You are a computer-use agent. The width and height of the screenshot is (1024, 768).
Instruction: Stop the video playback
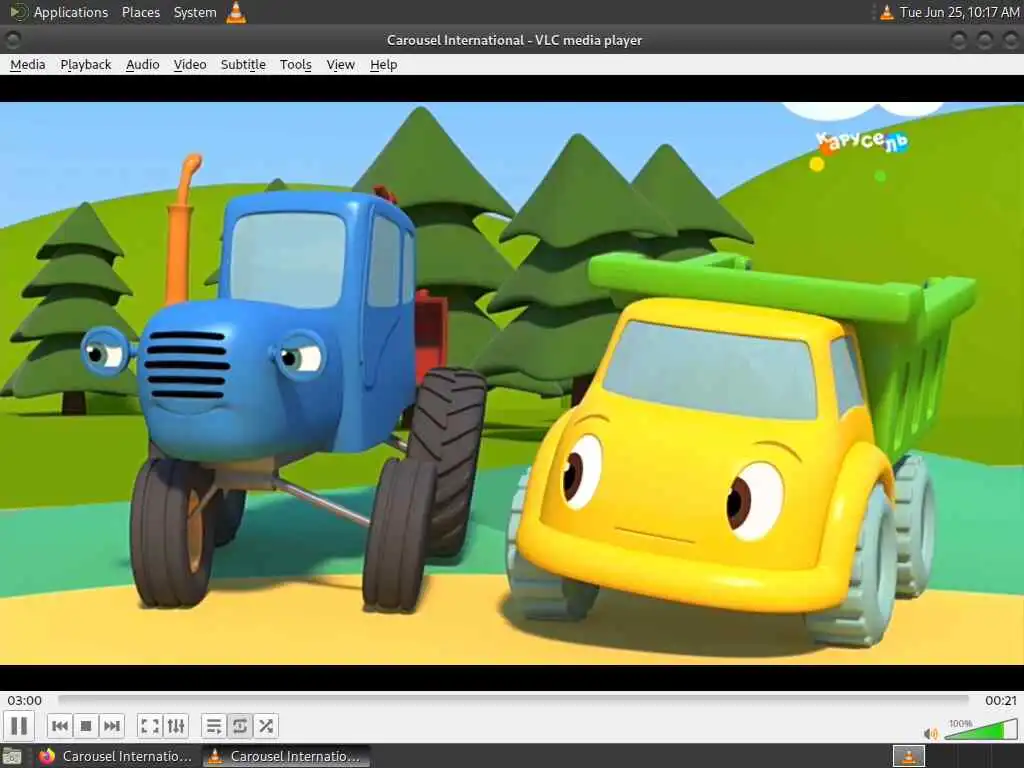[x=86, y=726]
